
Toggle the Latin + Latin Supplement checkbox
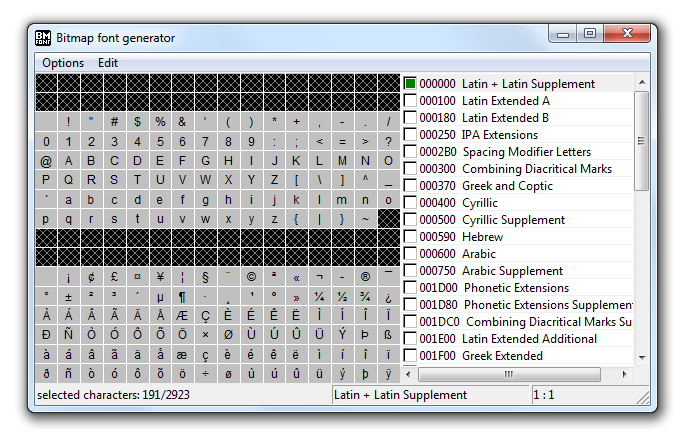410,83
